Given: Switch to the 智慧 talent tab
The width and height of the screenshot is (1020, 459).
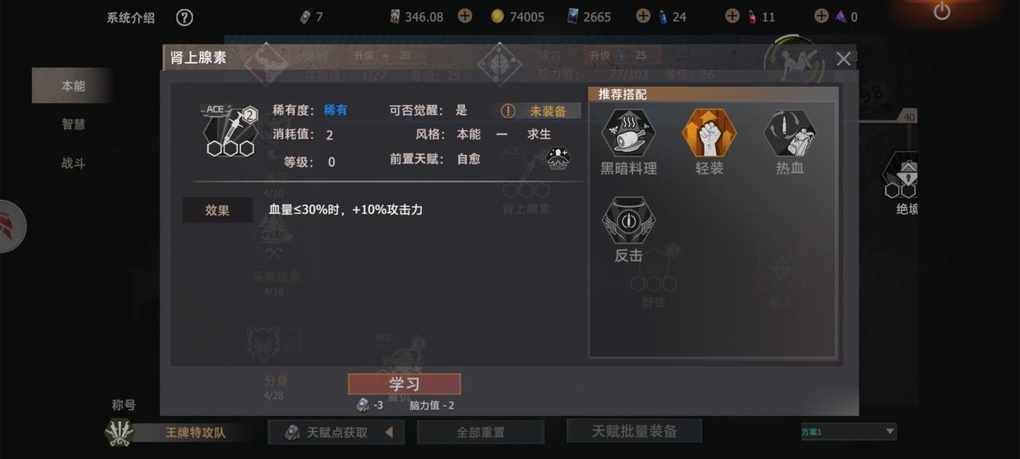Looking at the screenshot, I should point(73,124).
